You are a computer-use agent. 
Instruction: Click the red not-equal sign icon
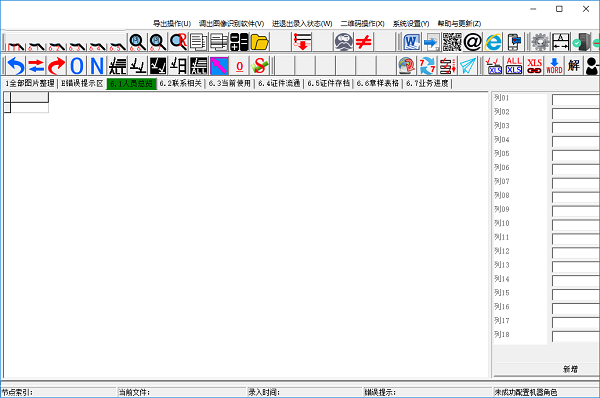coord(364,42)
